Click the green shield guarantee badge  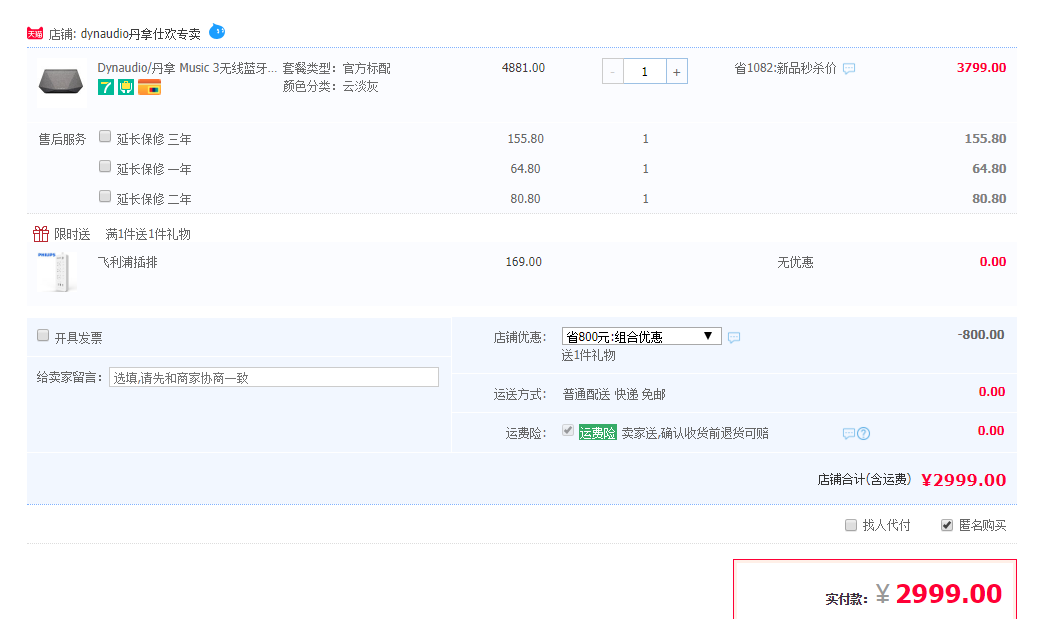pyautogui.click(x=126, y=87)
